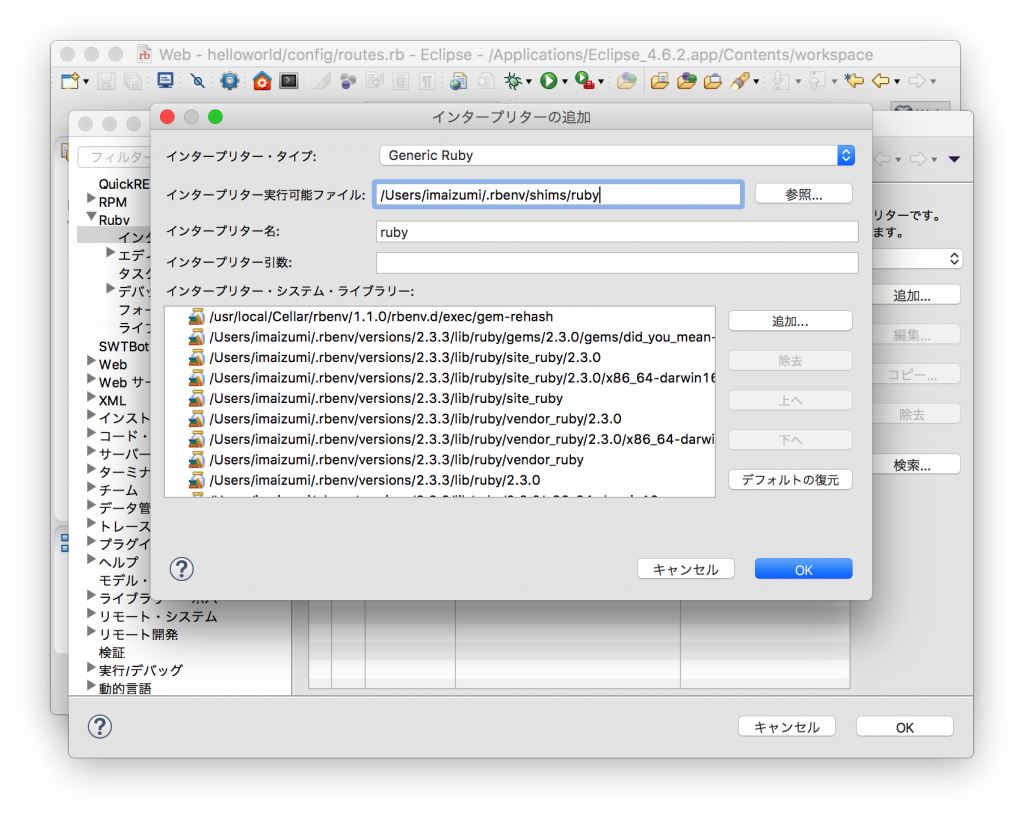1024x818 pixels.
Task: Select SWTBot in the preferences tree
Action: [x=123, y=347]
